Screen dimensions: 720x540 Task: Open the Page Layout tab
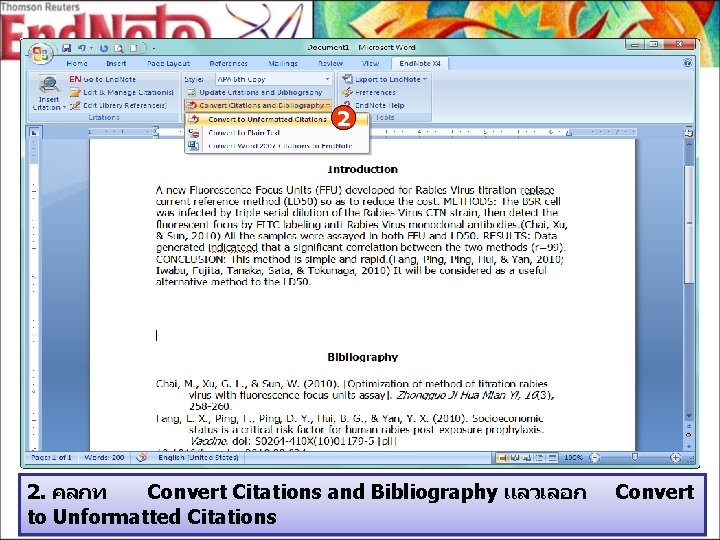coord(169,63)
